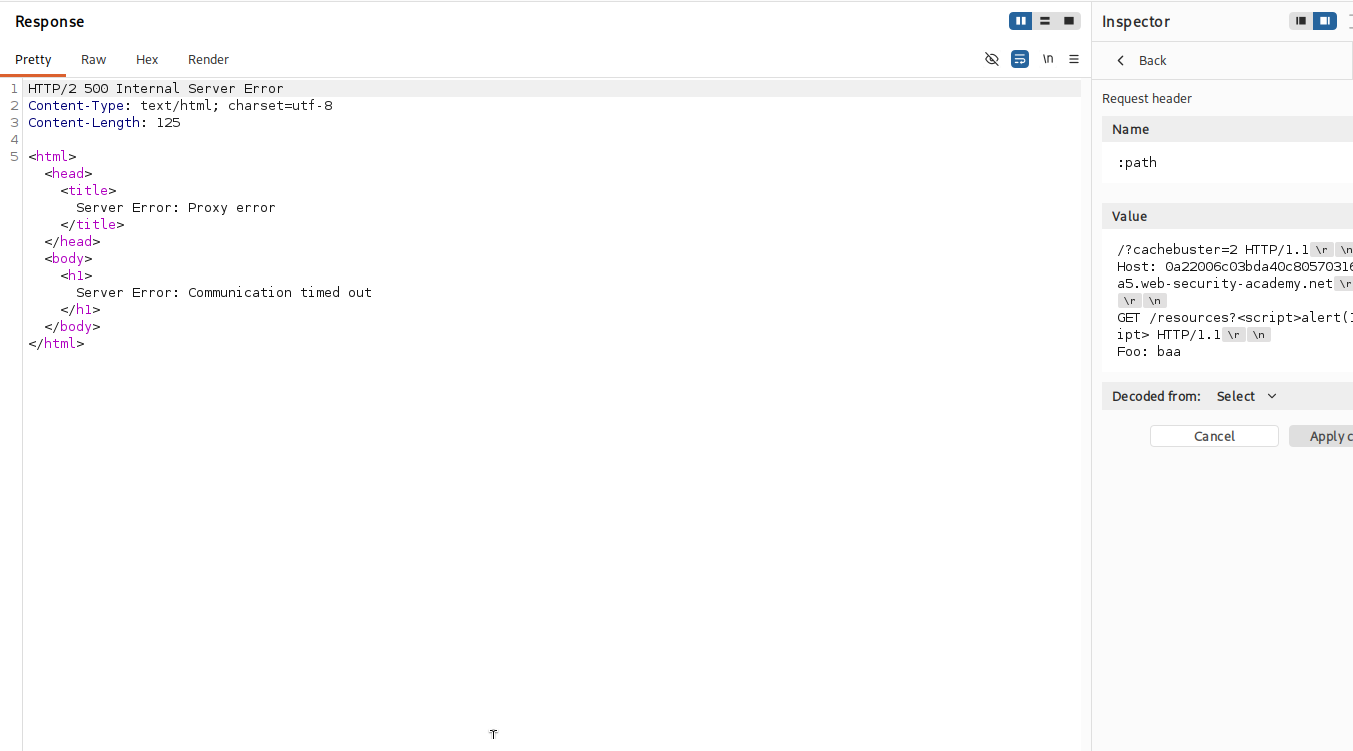This screenshot has height=751, width=1353.
Task: Click line number 5 in the gutter
Action: 14,156
